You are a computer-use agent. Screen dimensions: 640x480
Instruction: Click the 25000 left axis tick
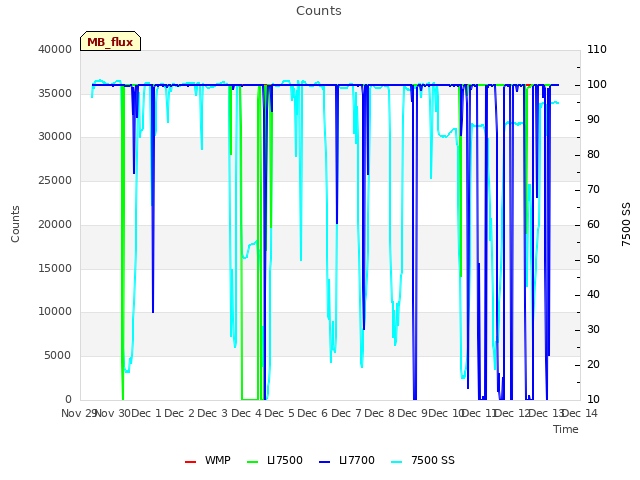tap(55, 180)
